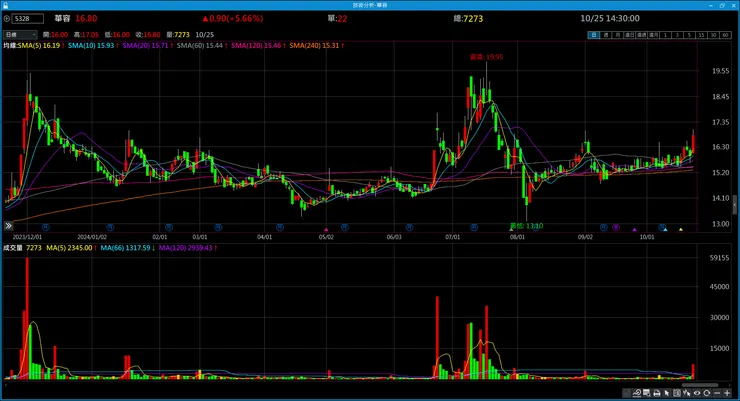The width and height of the screenshot is (740, 401).
Task: Click the chart drawing tool icon
Action: (x=637, y=393)
